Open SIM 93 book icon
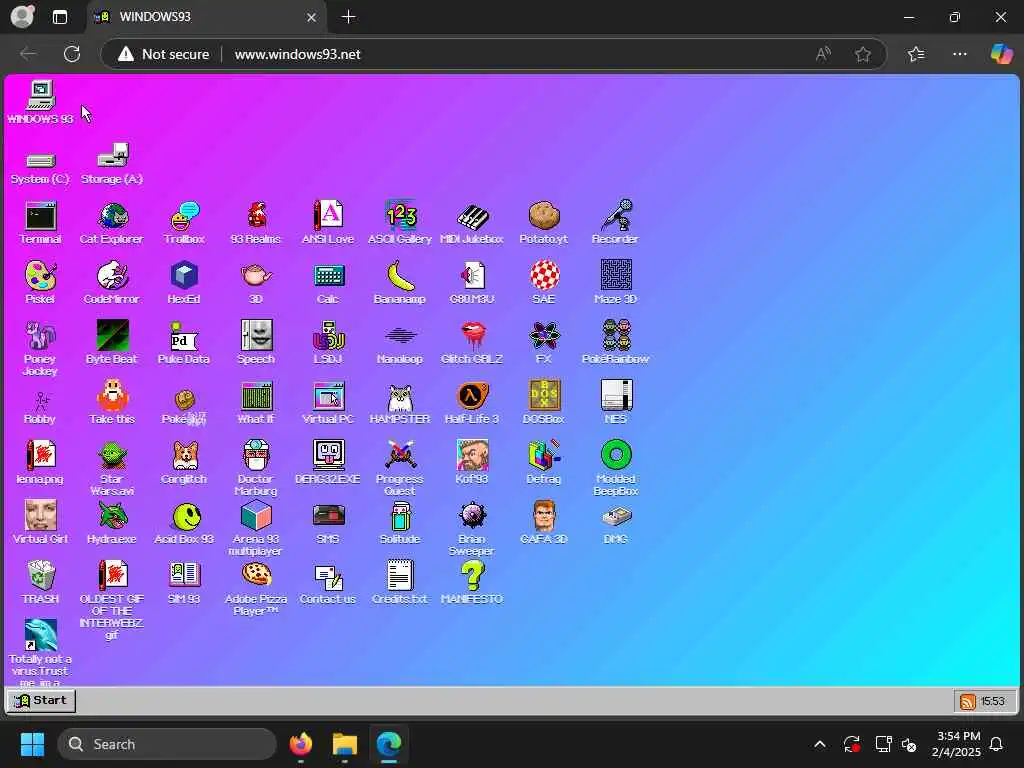Viewport: 1024px width, 768px height. 184,583
